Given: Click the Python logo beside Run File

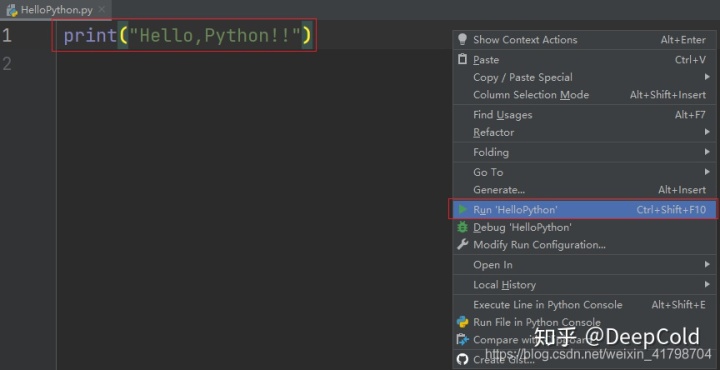Looking at the screenshot, I should pyautogui.click(x=462, y=322).
